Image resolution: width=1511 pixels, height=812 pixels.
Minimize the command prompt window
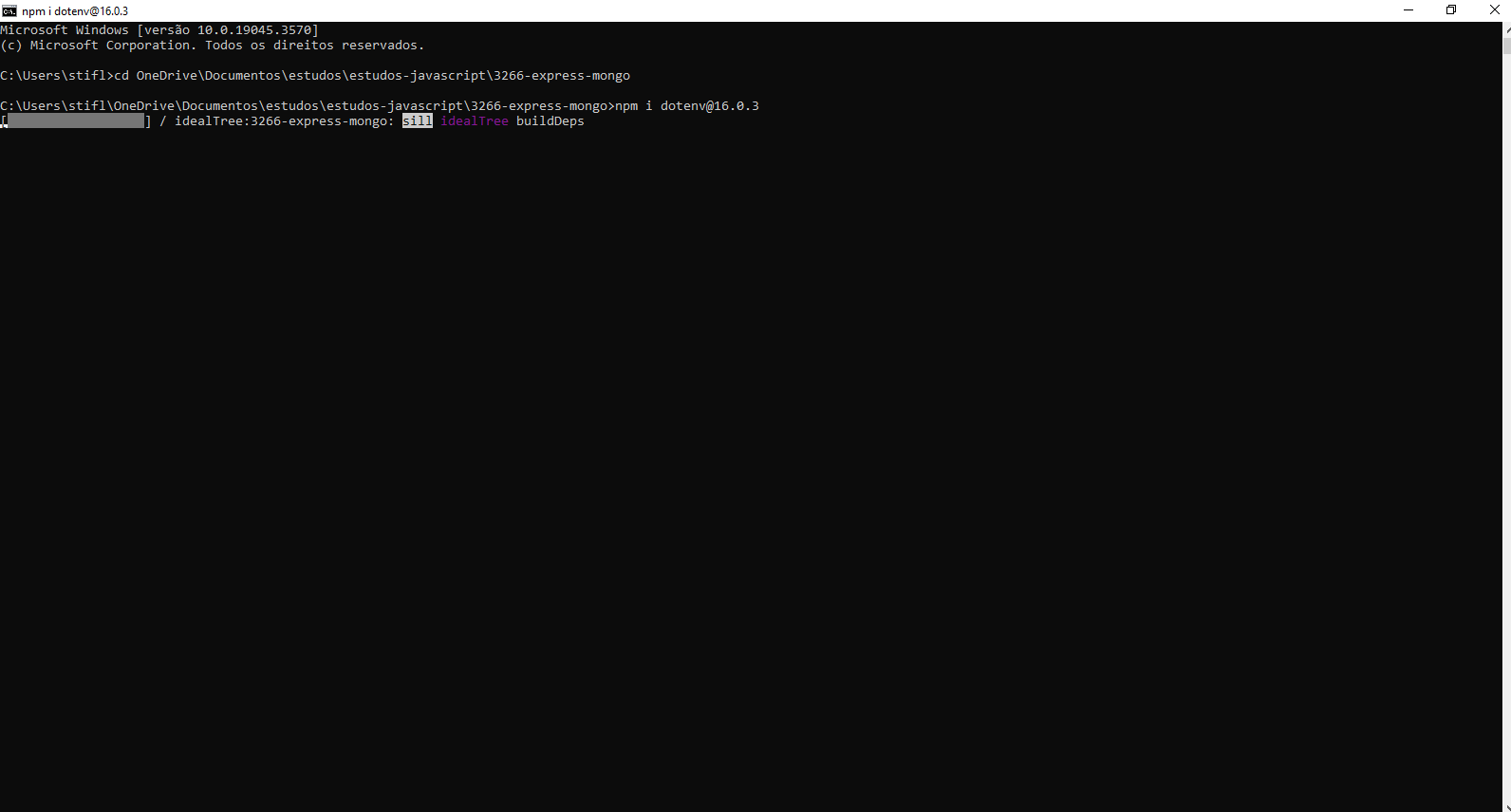[x=1408, y=10]
